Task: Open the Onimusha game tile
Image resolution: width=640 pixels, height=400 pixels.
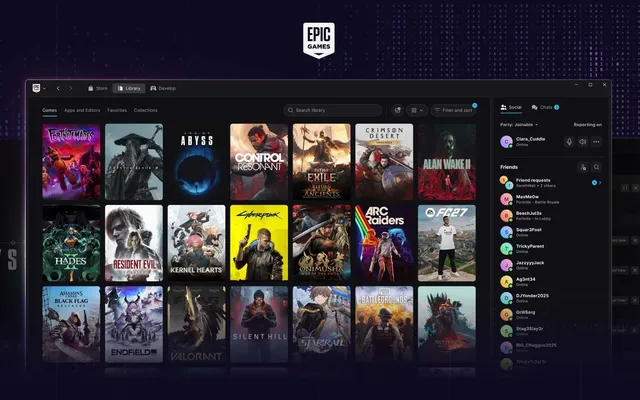Action: click(322, 243)
